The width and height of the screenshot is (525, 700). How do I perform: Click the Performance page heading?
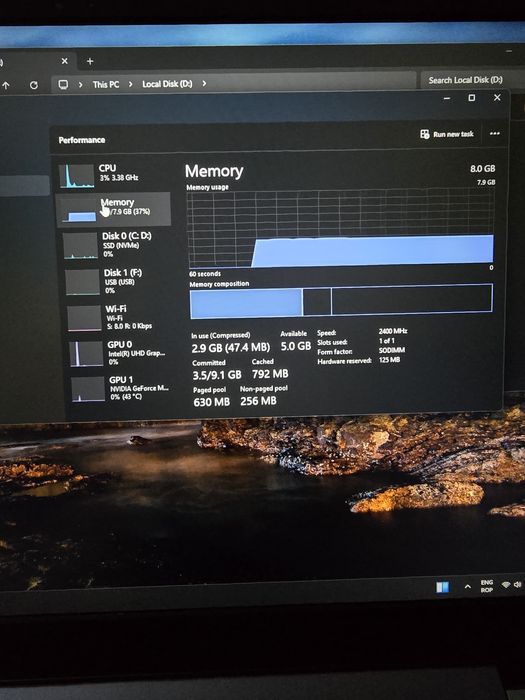82,140
